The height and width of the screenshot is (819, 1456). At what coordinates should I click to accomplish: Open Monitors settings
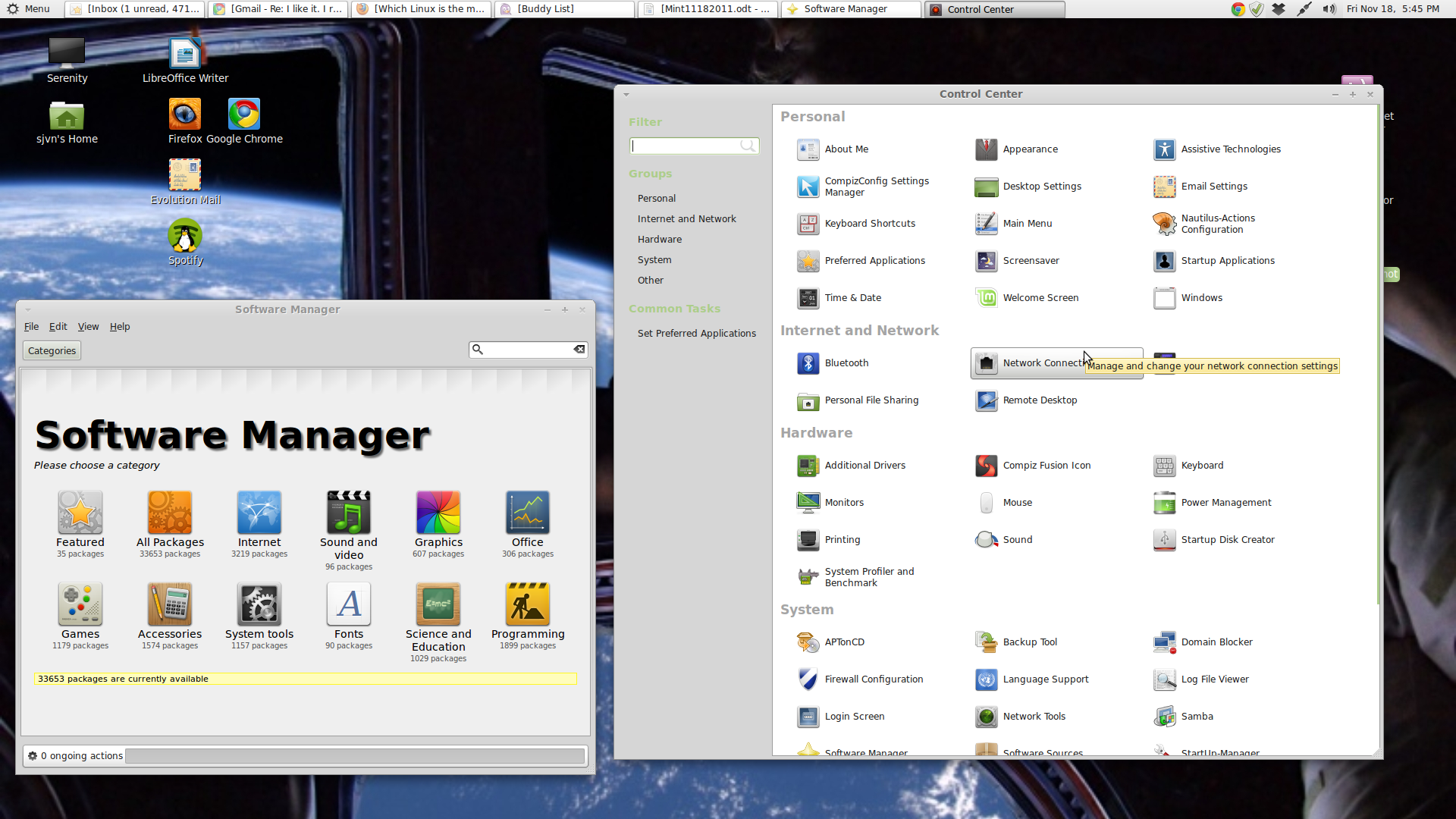pyautogui.click(x=830, y=503)
